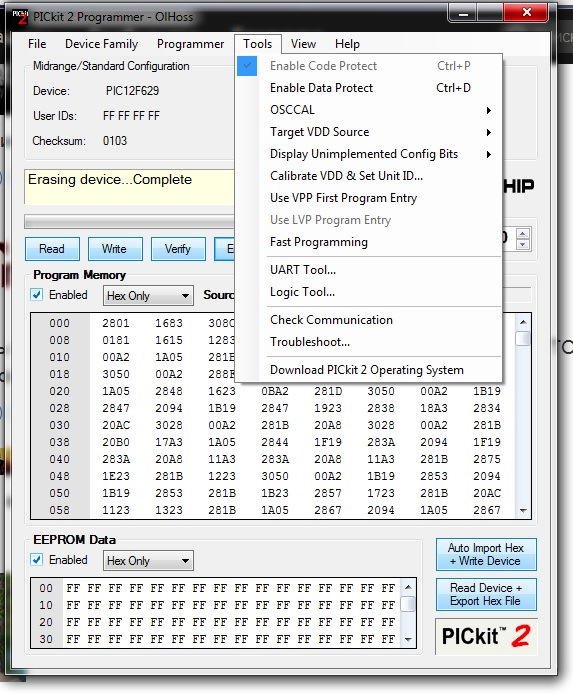
Task: Click first FF byte in EEPROM row 00
Action: [73, 588]
